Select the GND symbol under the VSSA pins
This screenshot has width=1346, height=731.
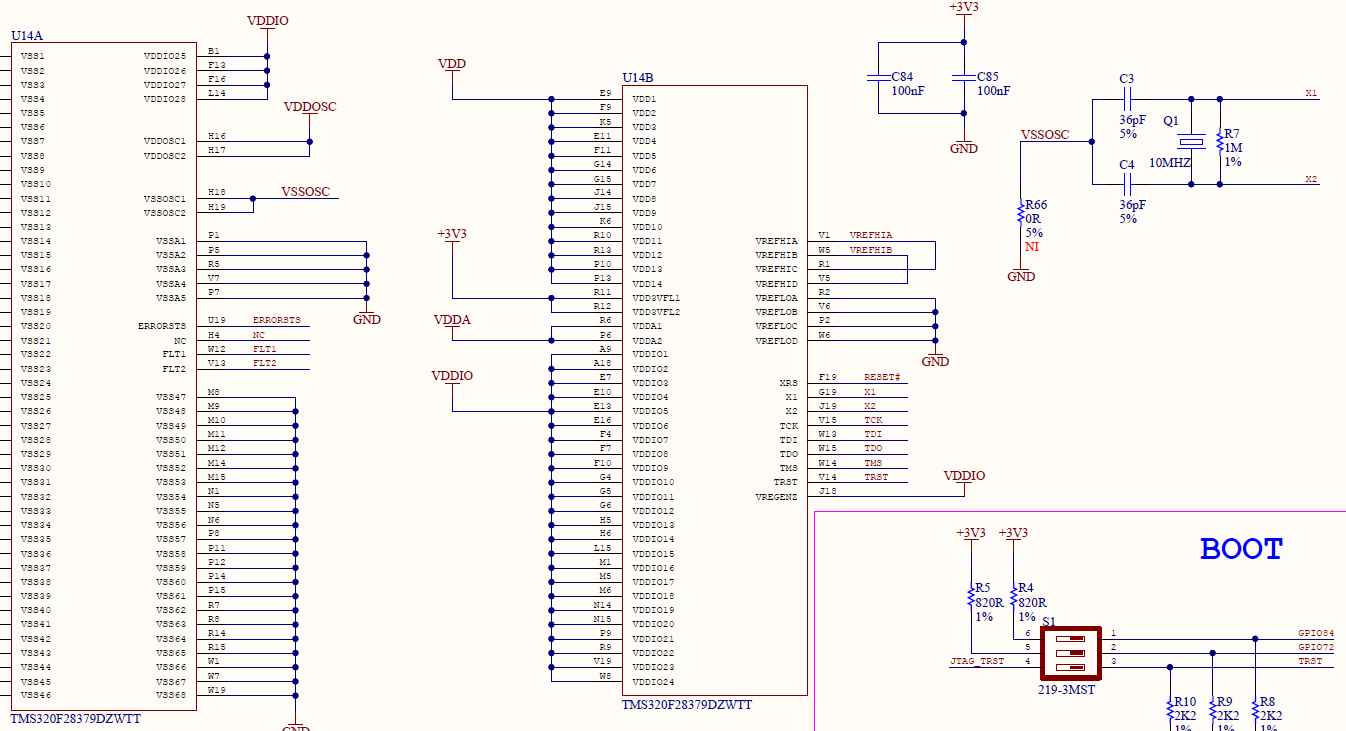pos(367,316)
